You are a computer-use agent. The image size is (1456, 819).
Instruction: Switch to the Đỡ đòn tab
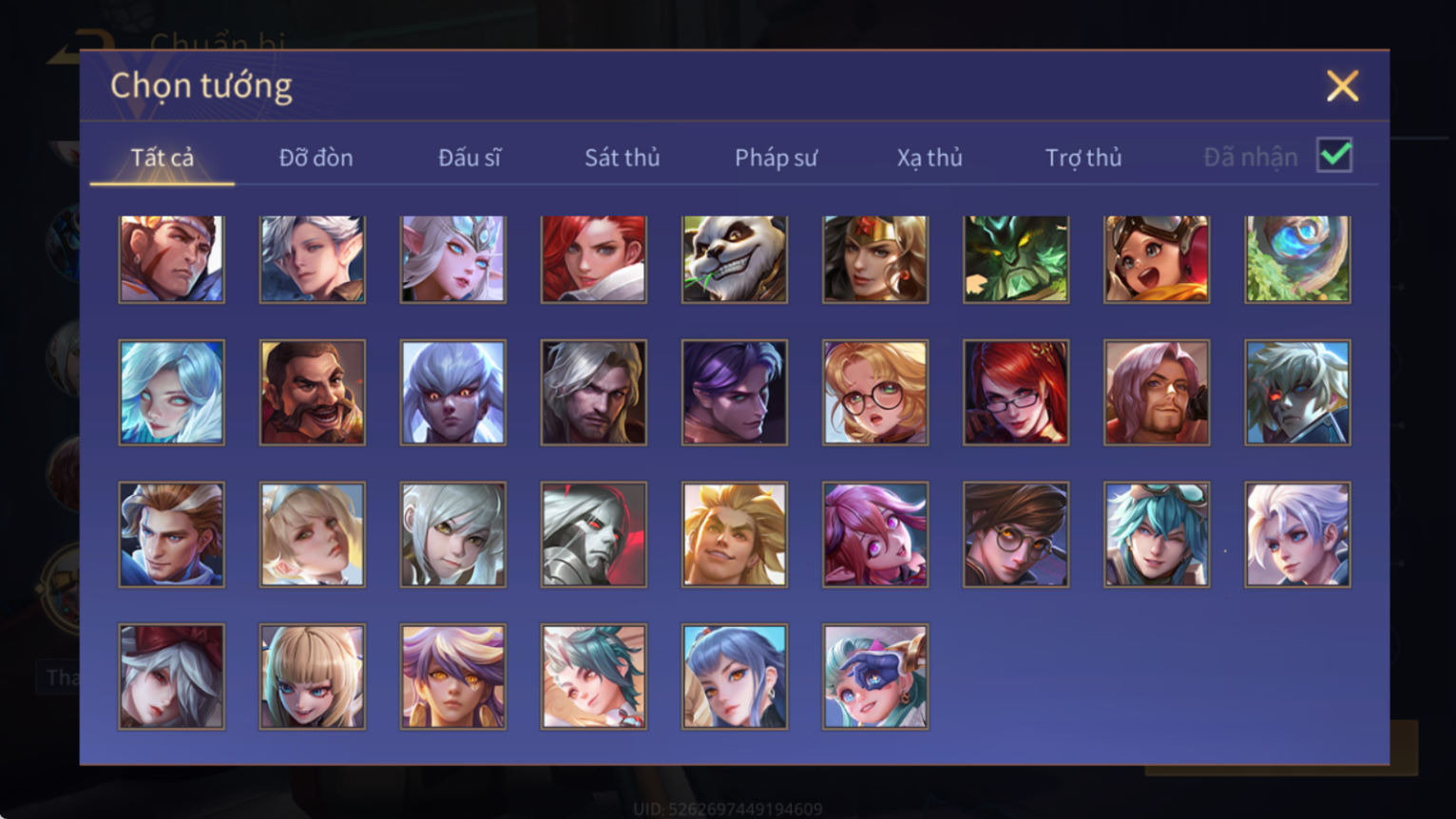click(x=316, y=158)
